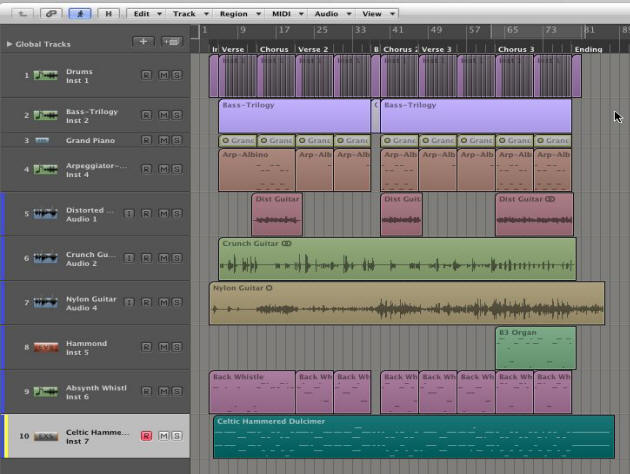Image resolution: width=630 pixels, height=474 pixels.
Task: Expand the Global Tracks disclosure triangle
Action: (x=9, y=44)
